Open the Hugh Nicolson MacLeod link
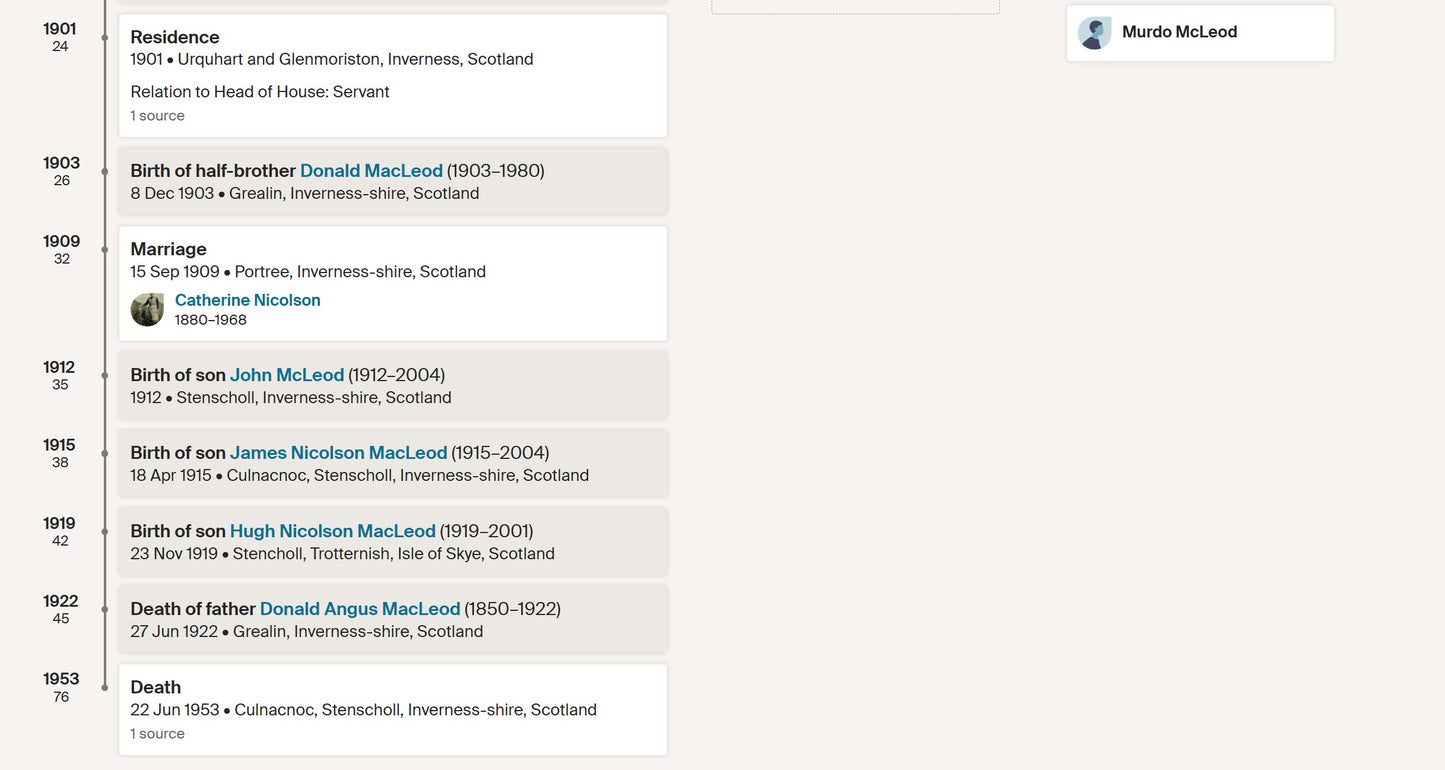Image resolution: width=1445 pixels, height=770 pixels. pyautogui.click(x=333, y=531)
